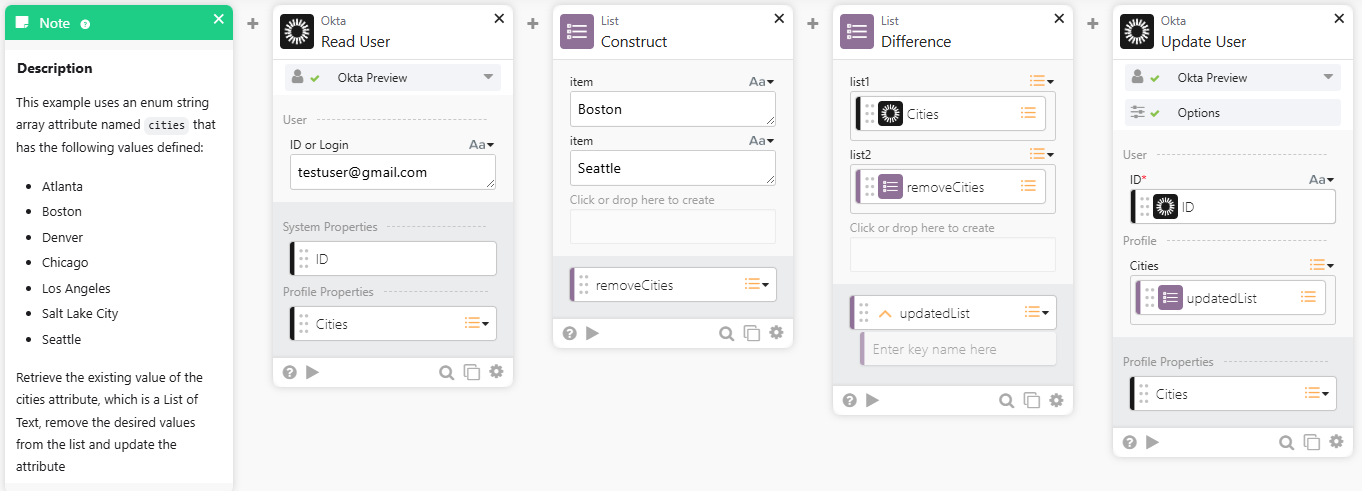Screen dimensions: 1362x491
Task: Change type dropdown of Boston item
Action: [x=761, y=82]
